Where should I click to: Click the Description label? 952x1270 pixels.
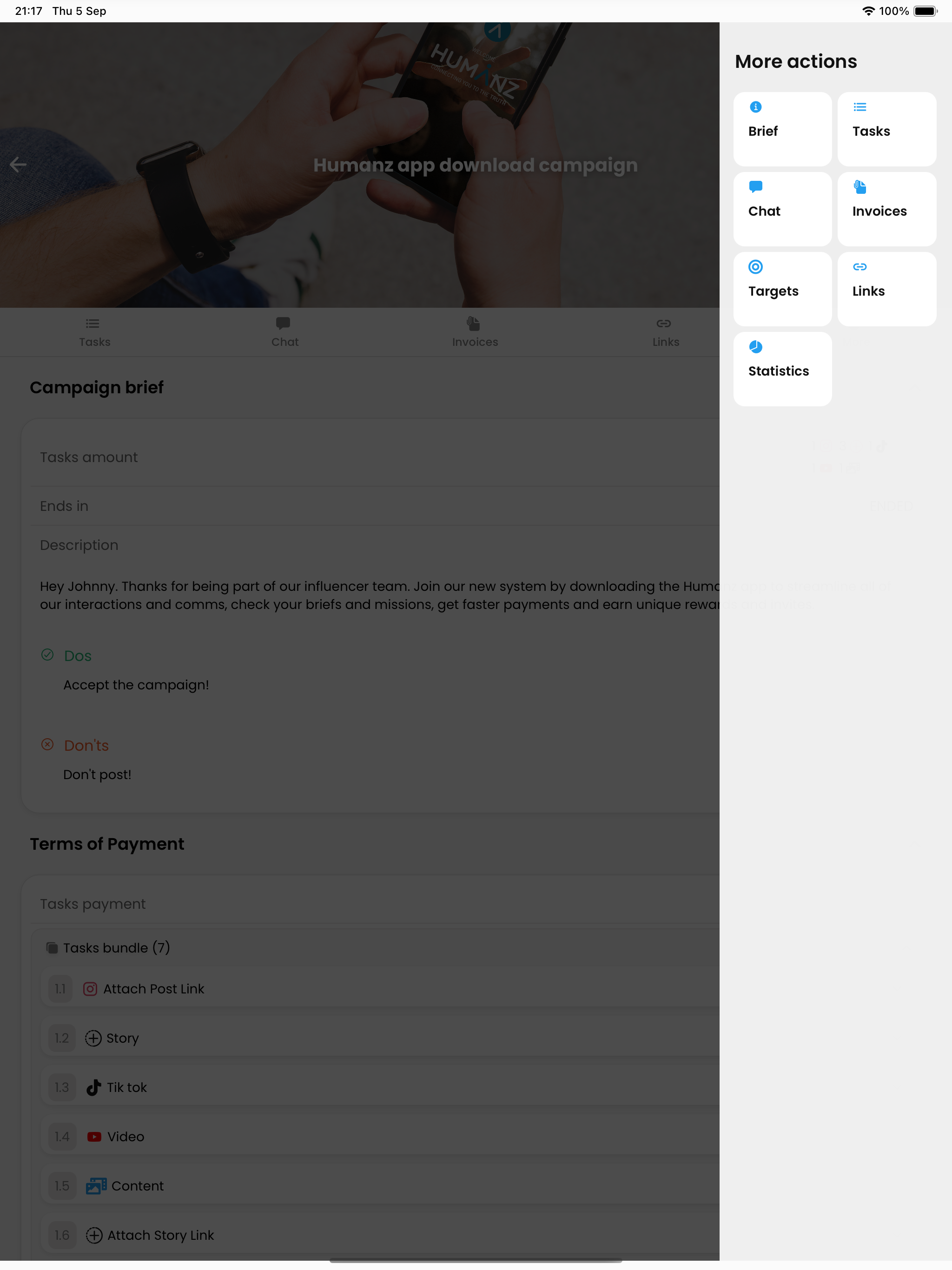[79, 545]
